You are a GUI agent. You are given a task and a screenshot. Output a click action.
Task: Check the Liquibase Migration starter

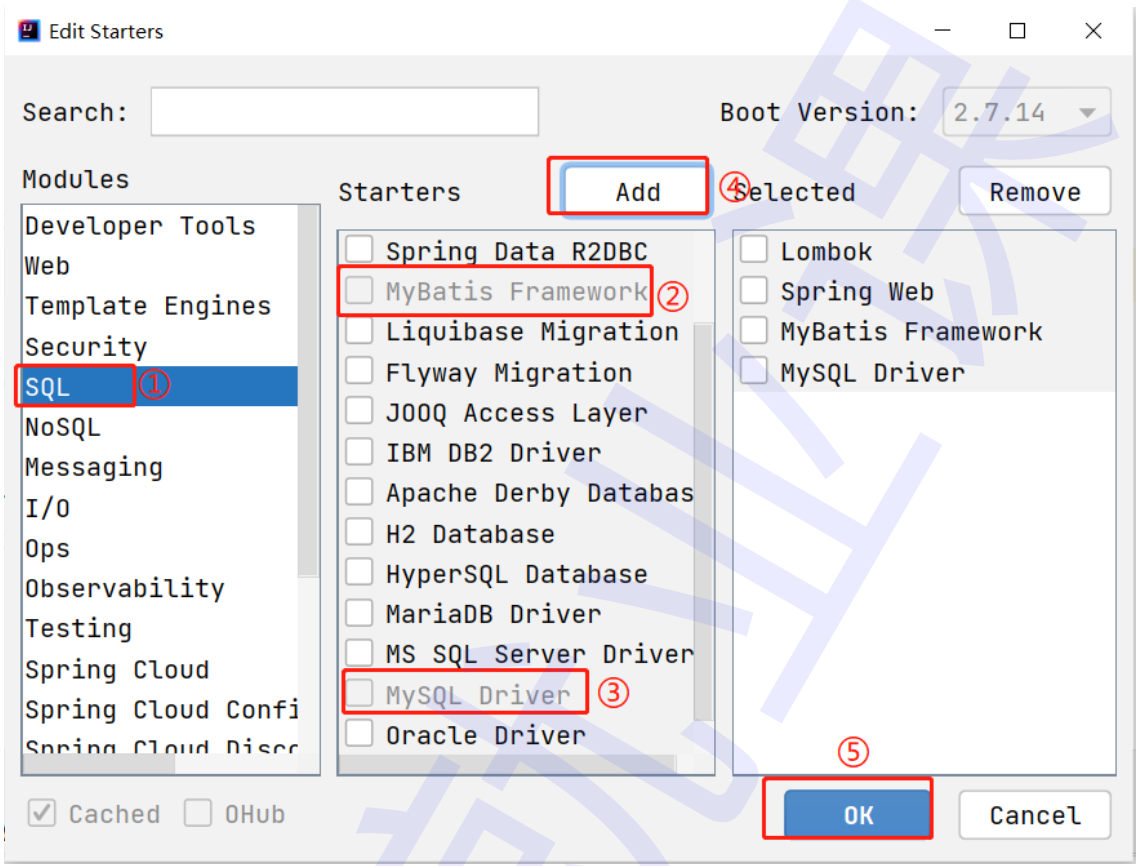pos(359,330)
